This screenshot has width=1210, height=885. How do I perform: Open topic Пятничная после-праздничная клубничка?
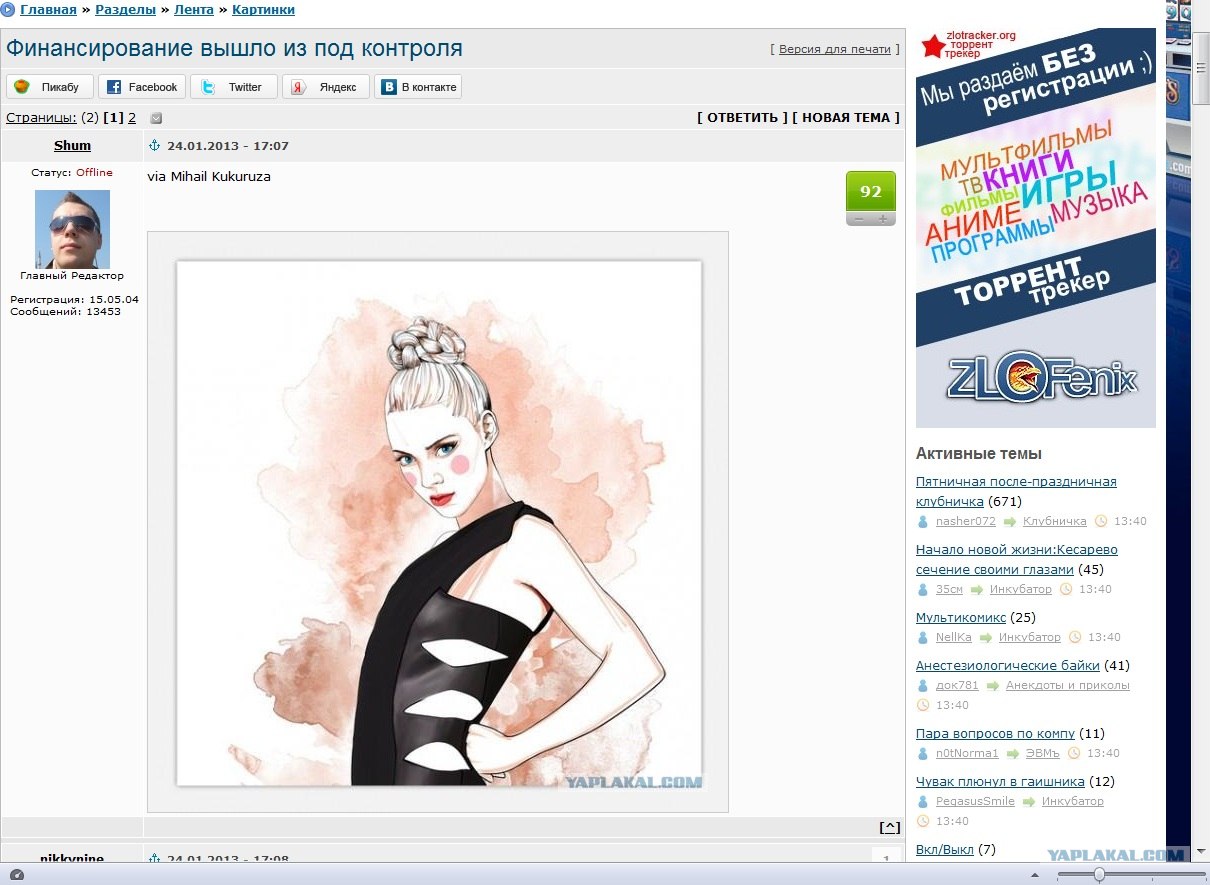[1016, 491]
